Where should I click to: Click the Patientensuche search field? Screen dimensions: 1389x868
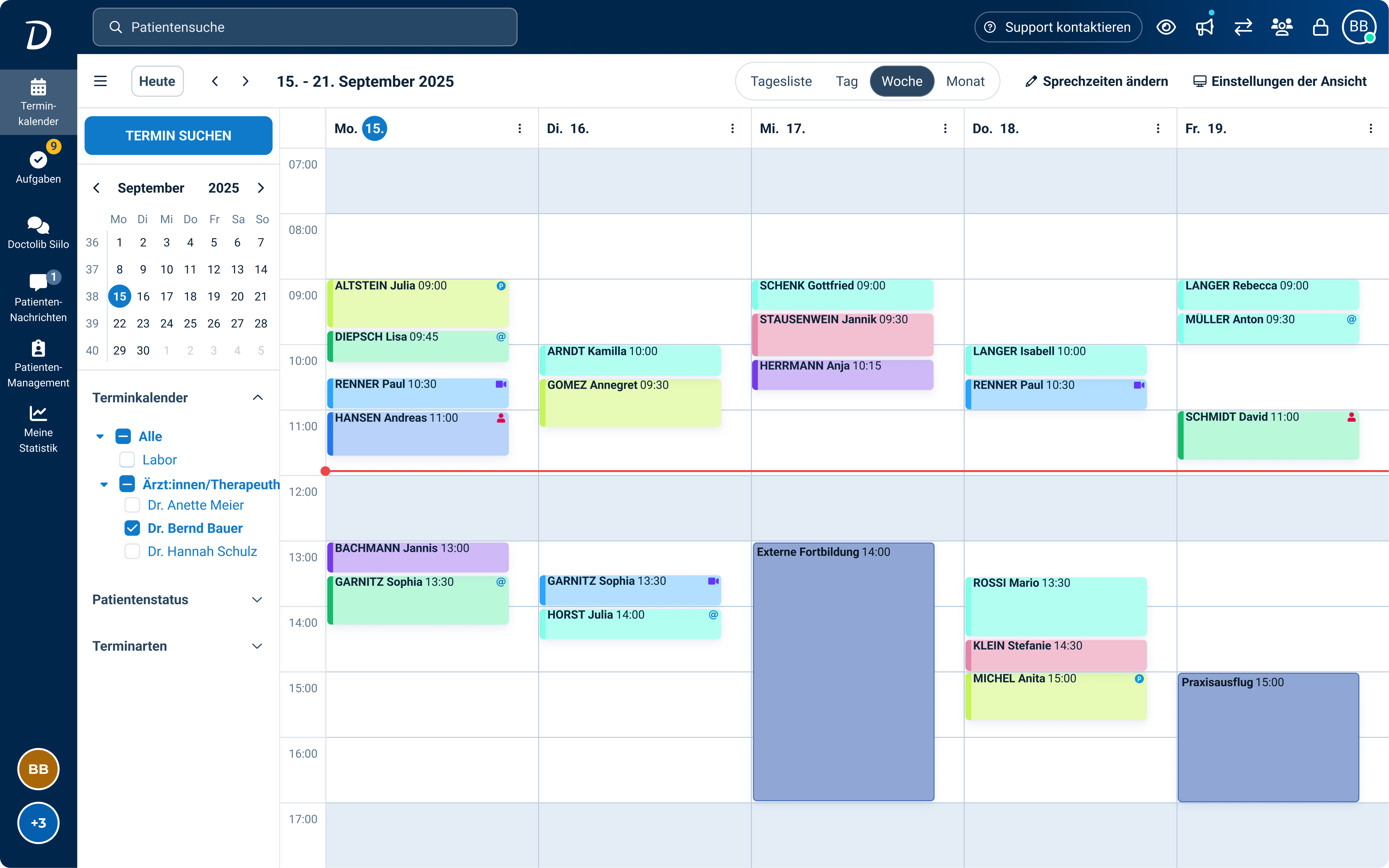[x=305, y=27]
